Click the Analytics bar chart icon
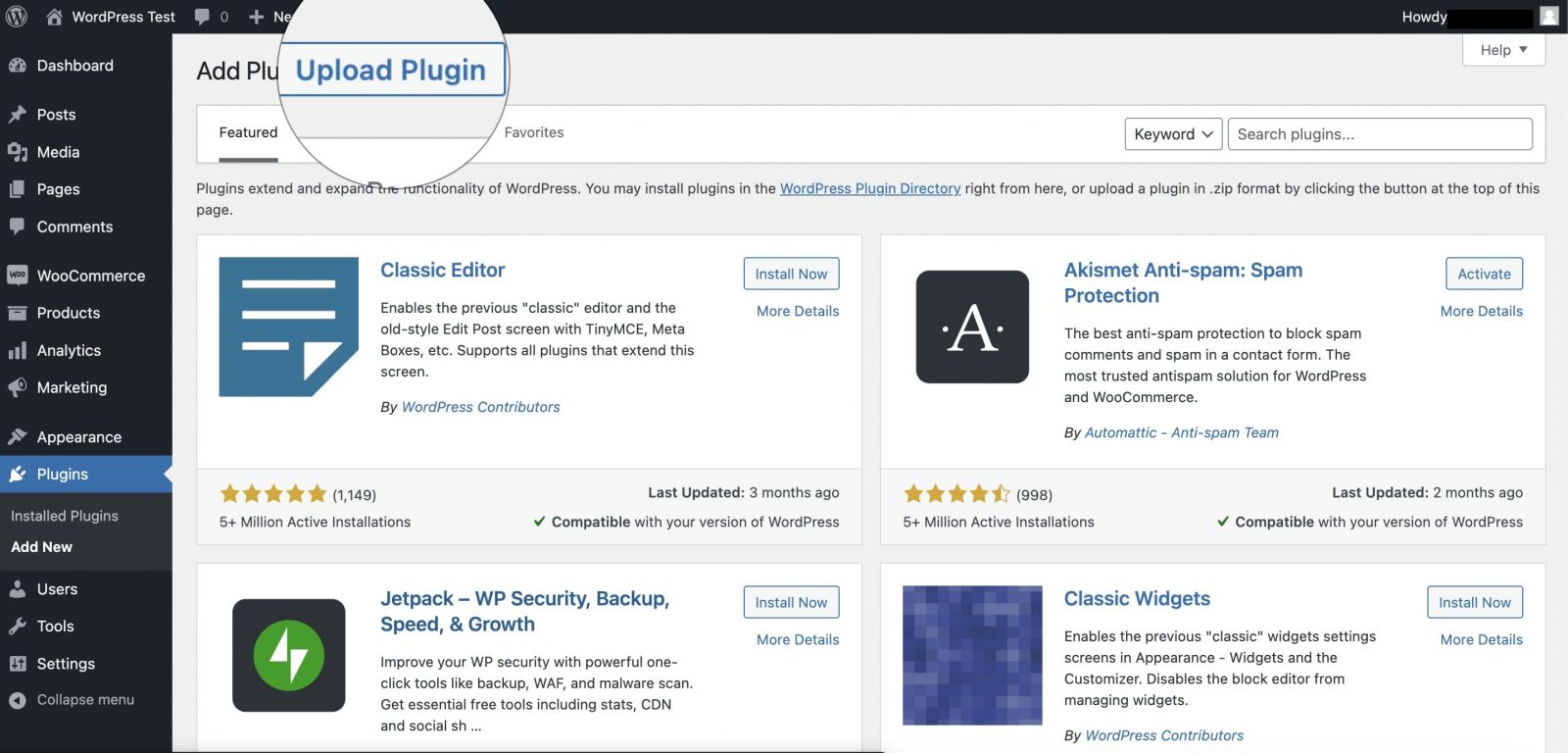This screenshot has height=753, width=1568. tap(17, 350)
